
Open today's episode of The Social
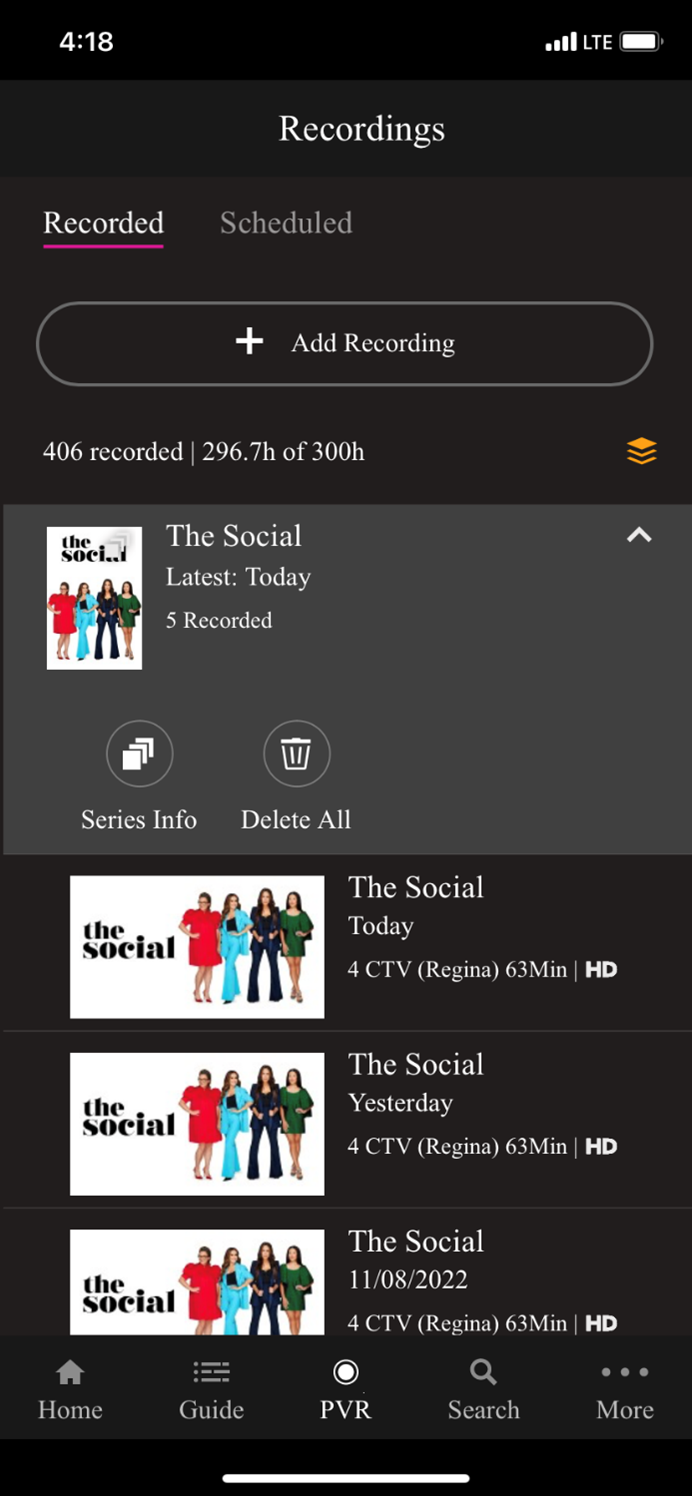click(x=345, y=945)
